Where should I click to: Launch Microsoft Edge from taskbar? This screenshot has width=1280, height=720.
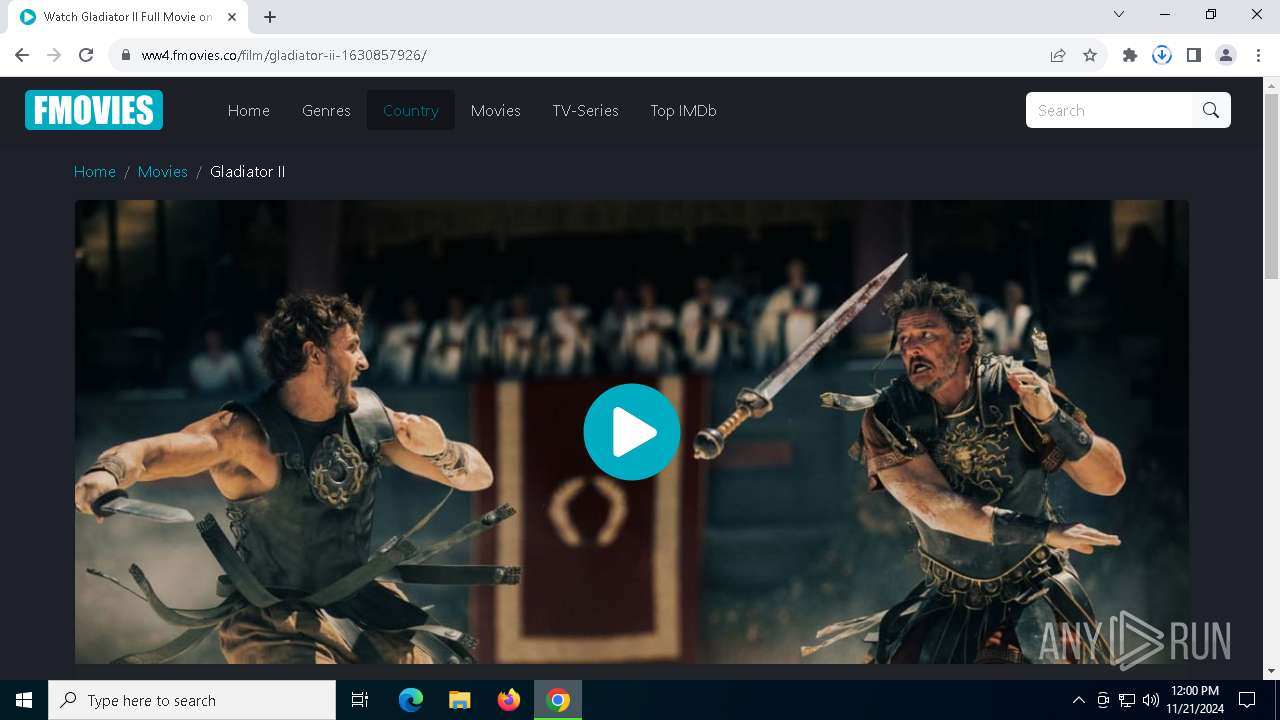tap(411, 700)
